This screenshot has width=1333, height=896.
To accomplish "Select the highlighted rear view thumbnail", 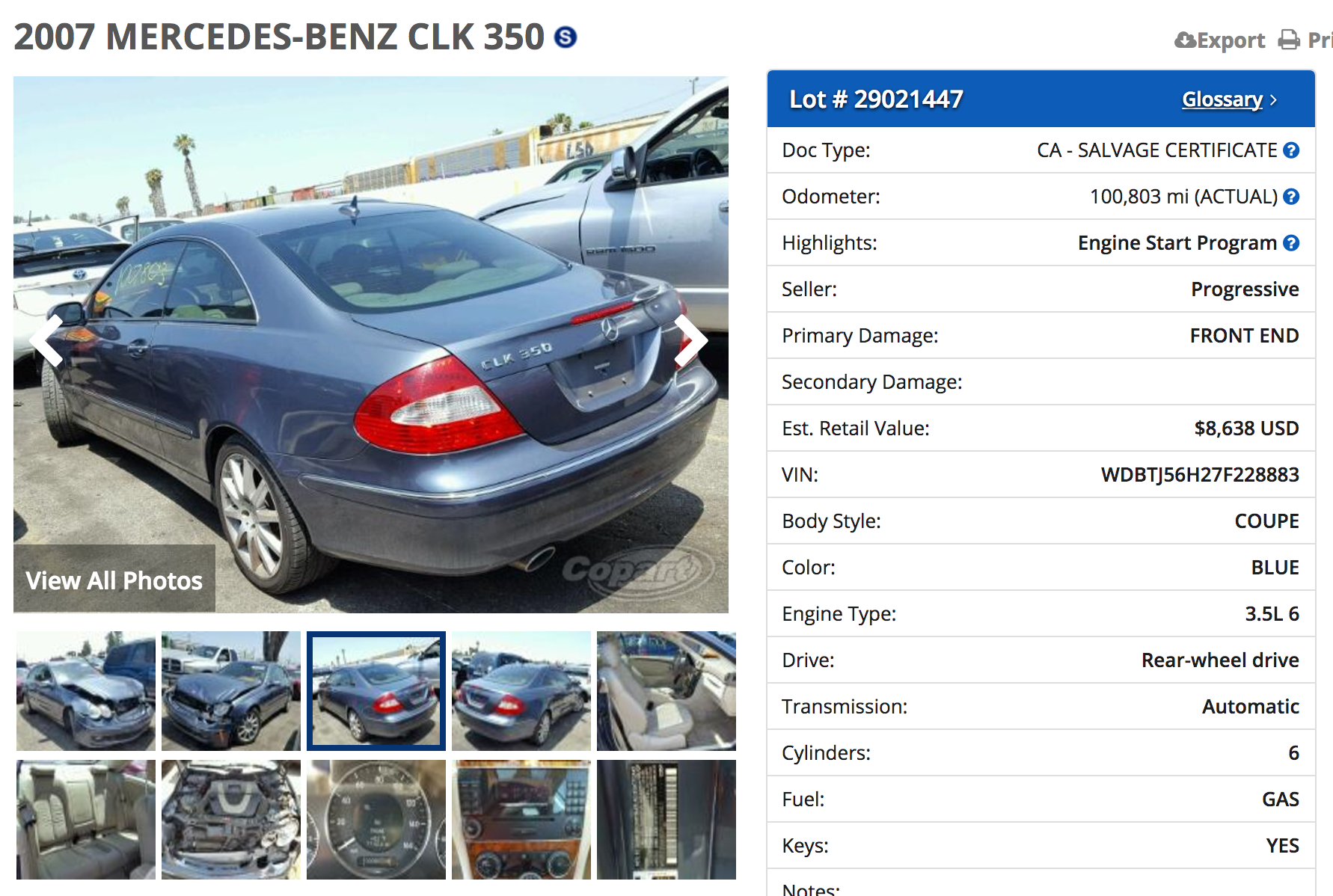I will click(x=376, y=691).
